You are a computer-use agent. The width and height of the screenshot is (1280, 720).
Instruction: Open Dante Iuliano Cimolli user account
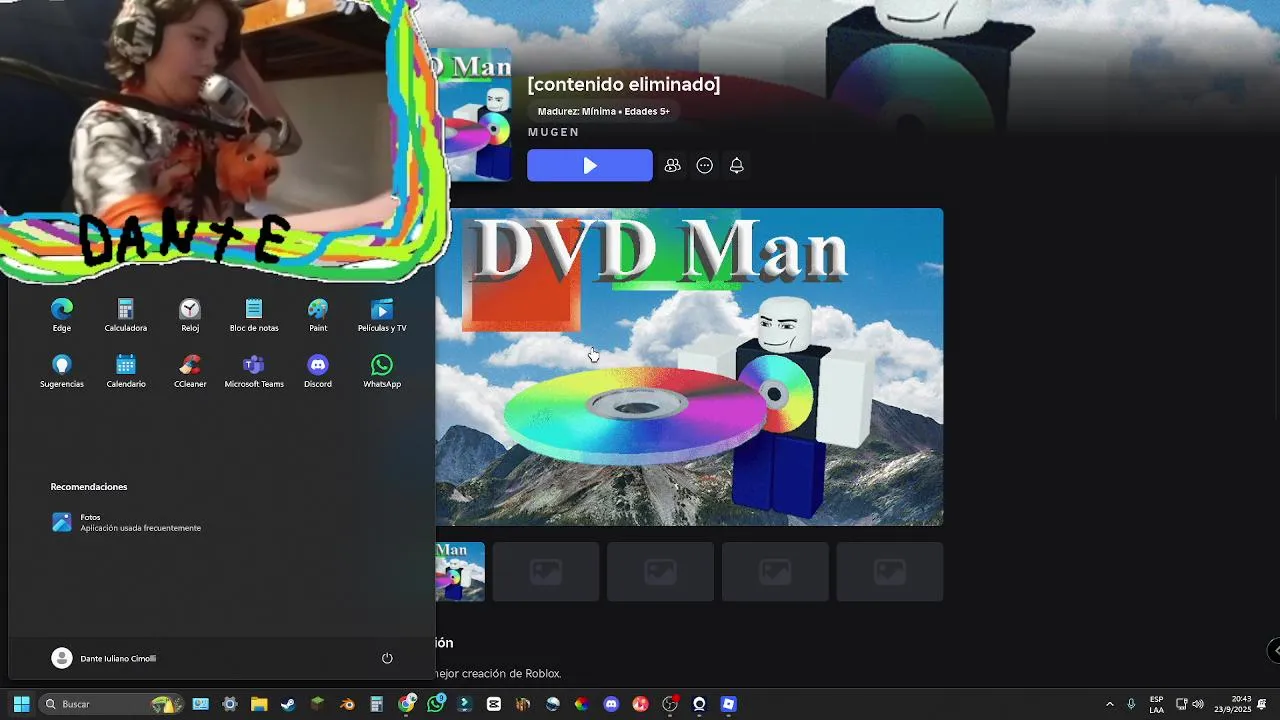click(104, 658)
